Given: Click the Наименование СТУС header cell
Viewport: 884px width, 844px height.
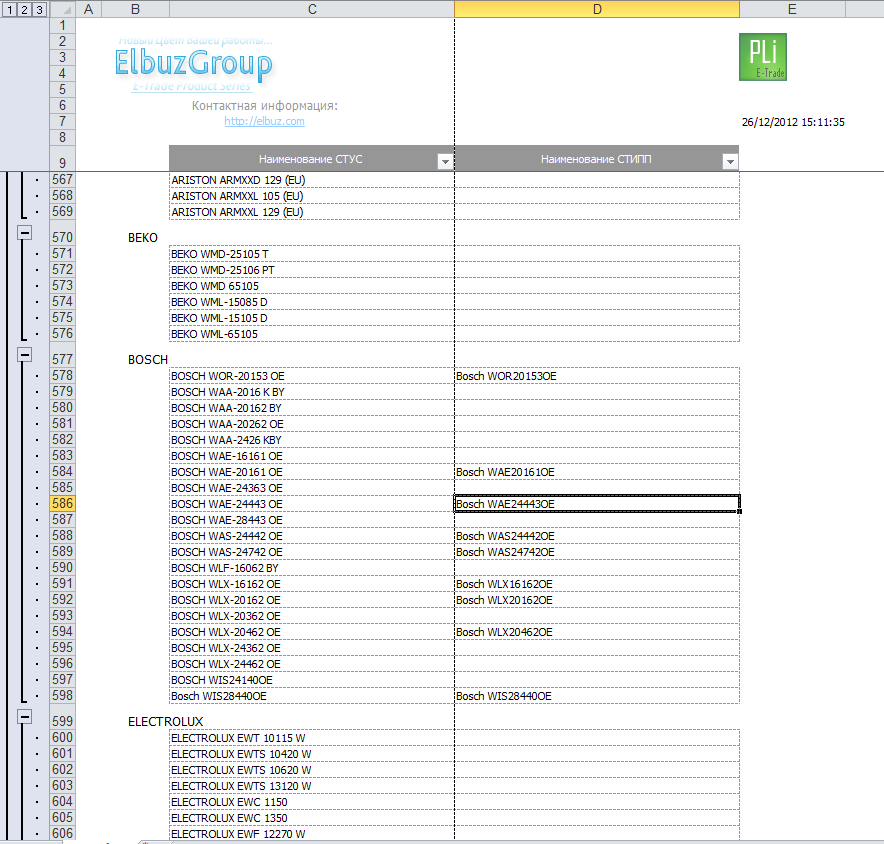Looking at the screenshot, I should coord(311,159).
